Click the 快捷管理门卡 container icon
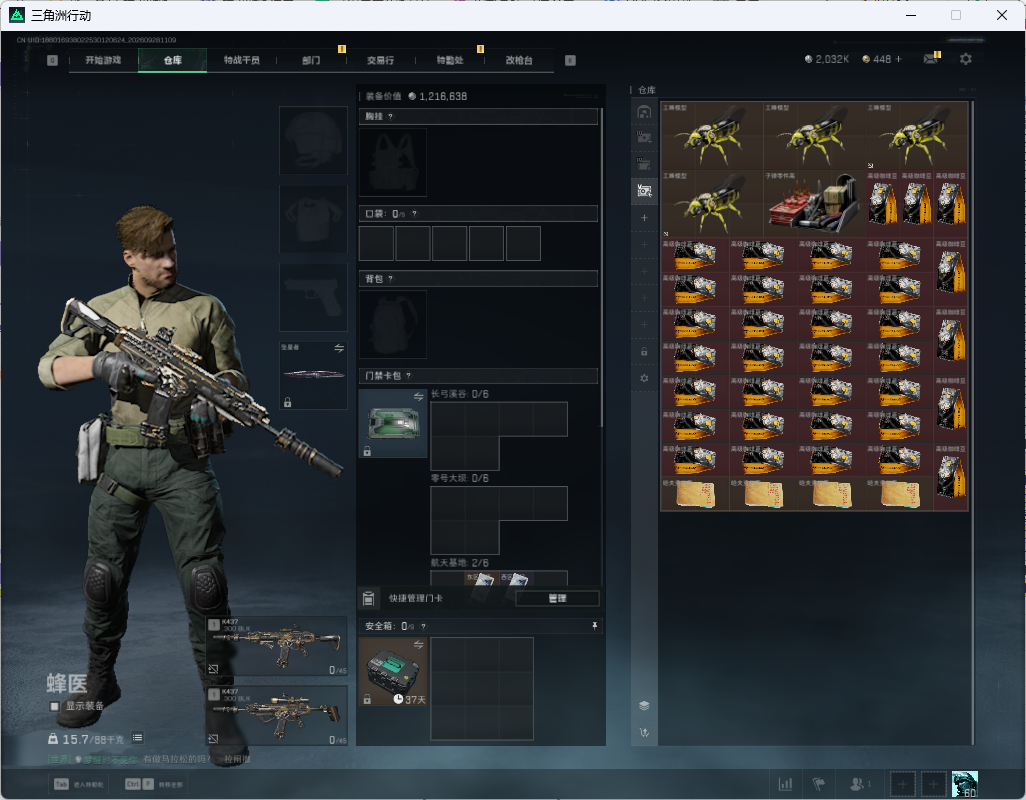The height and width of the screenshot is (800, 1026). (368, 598)
